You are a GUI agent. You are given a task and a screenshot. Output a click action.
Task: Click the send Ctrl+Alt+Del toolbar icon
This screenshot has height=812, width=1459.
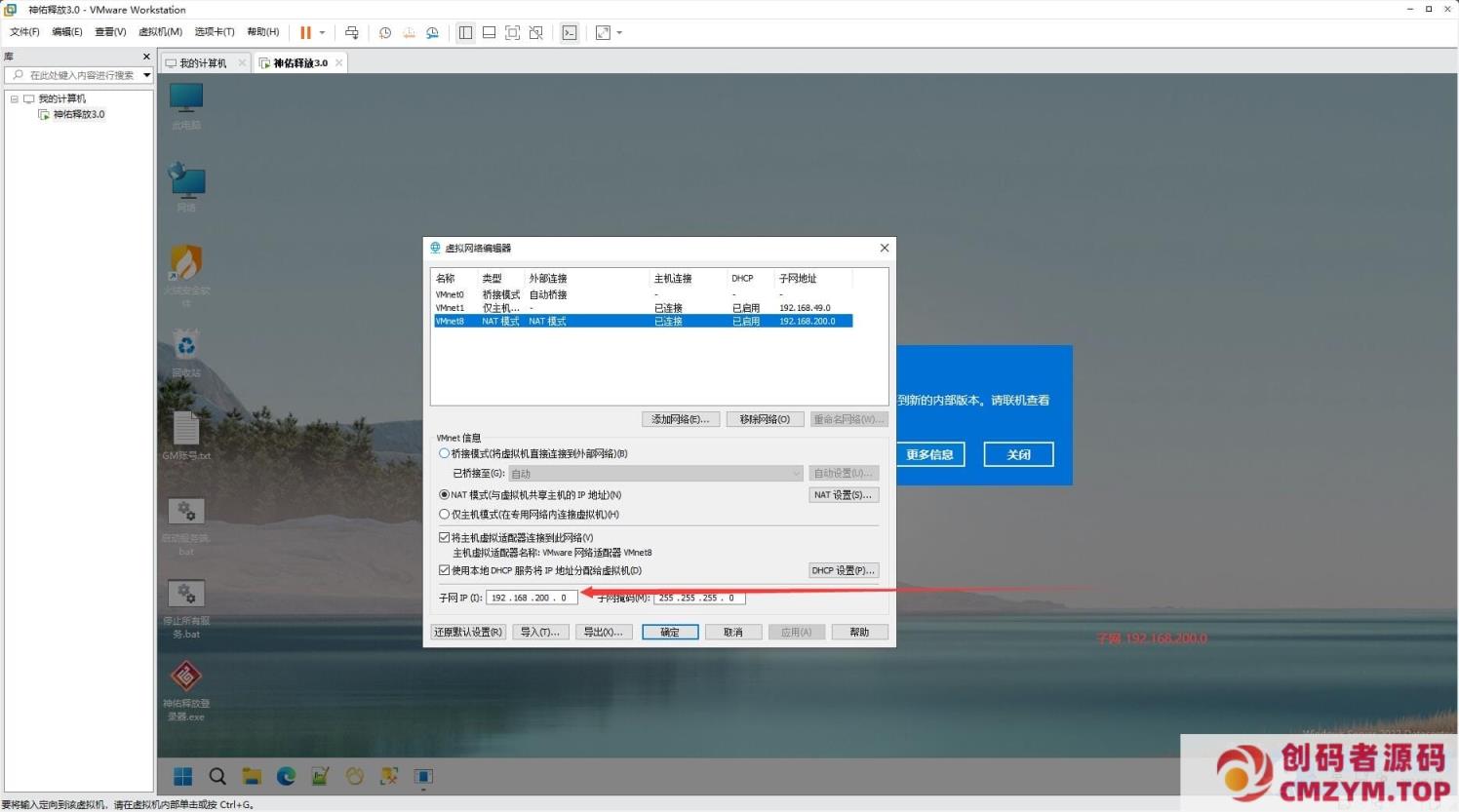pyautogui.click(x=352, y=32)
